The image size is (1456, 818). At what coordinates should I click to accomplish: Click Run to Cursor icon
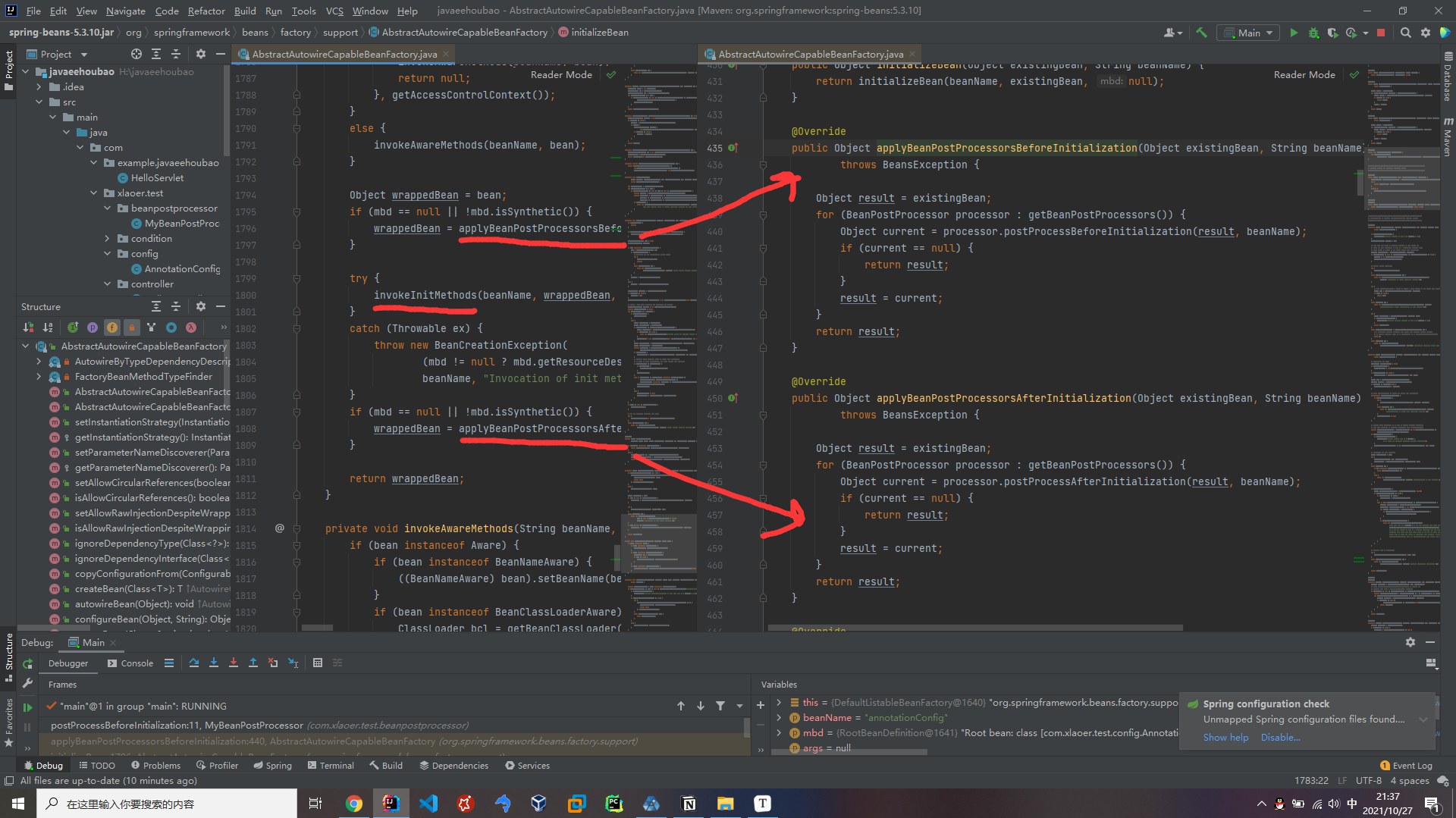pyautogui.click(x=293, y=663)
